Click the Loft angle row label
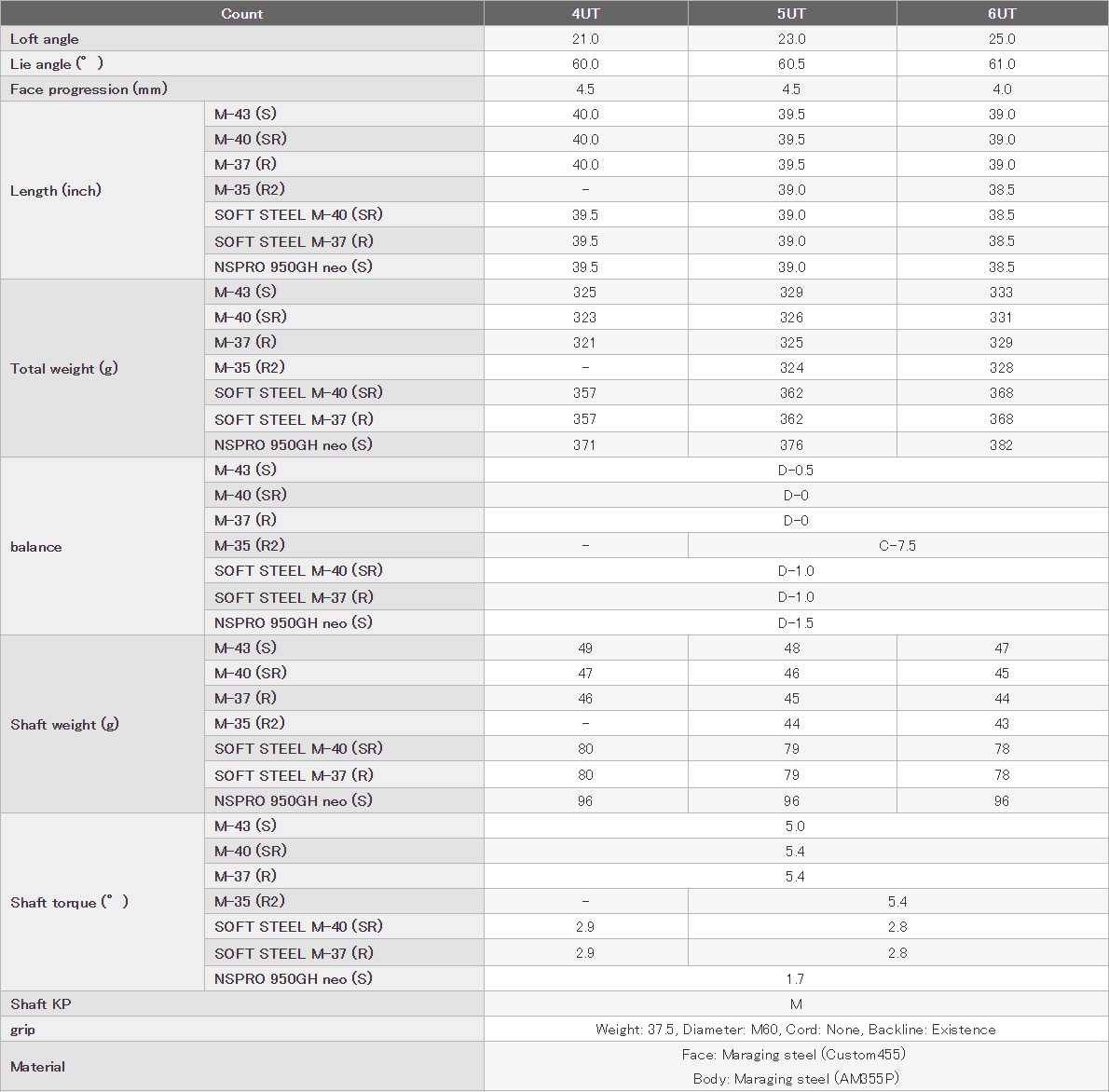 (45, 39)
